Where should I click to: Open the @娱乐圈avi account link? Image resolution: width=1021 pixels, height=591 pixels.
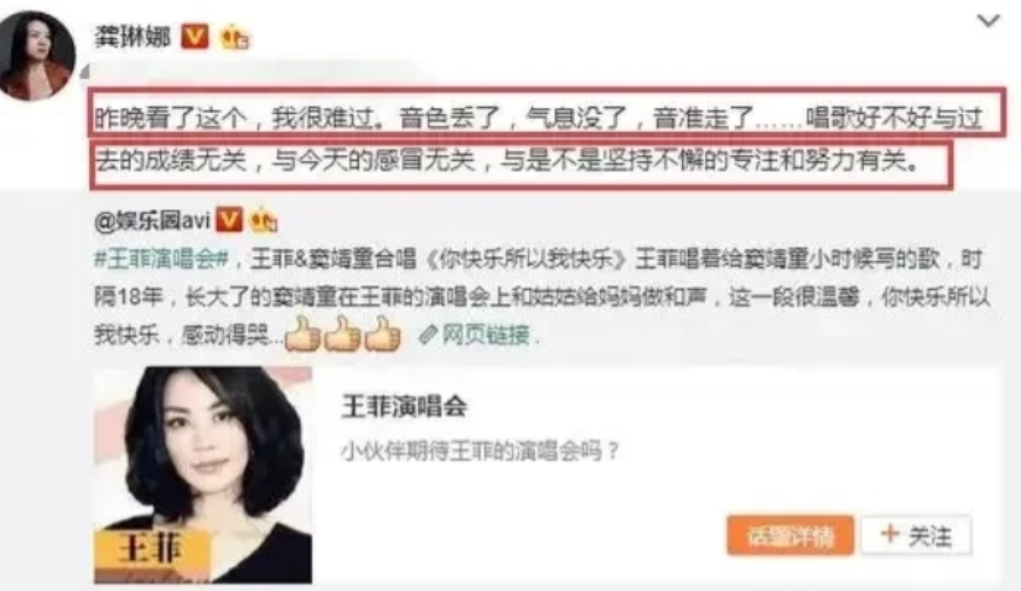(152, 221)
